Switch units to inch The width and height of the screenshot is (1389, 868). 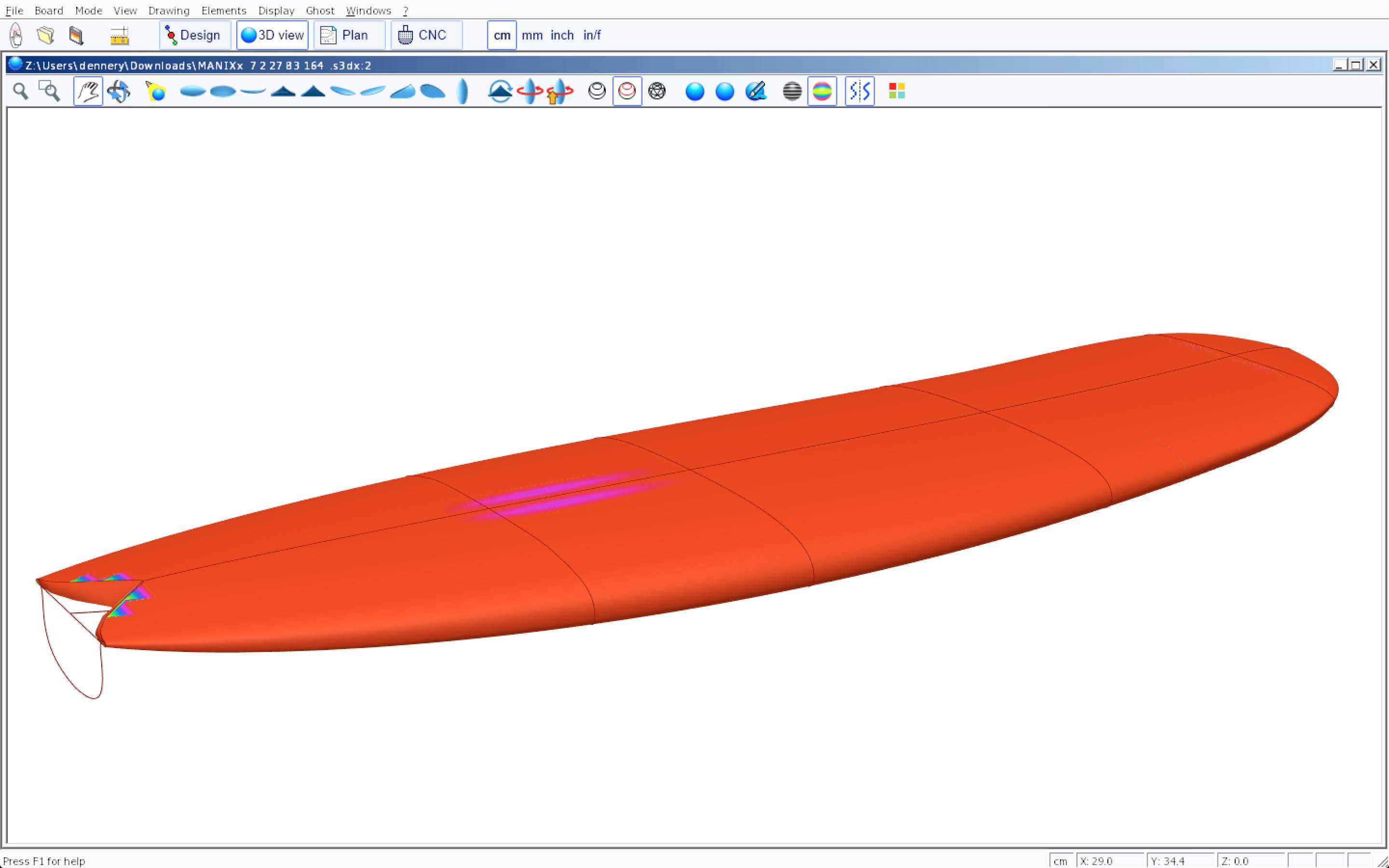562,36
